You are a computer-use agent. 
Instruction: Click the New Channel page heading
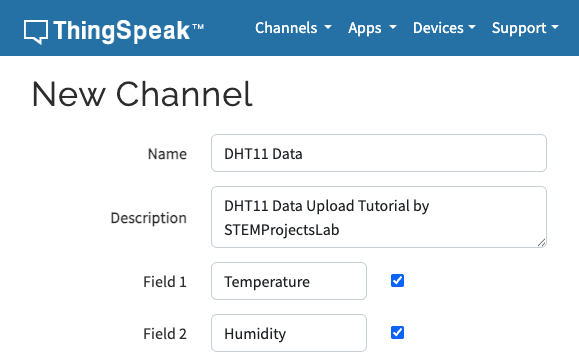(142, 94)
